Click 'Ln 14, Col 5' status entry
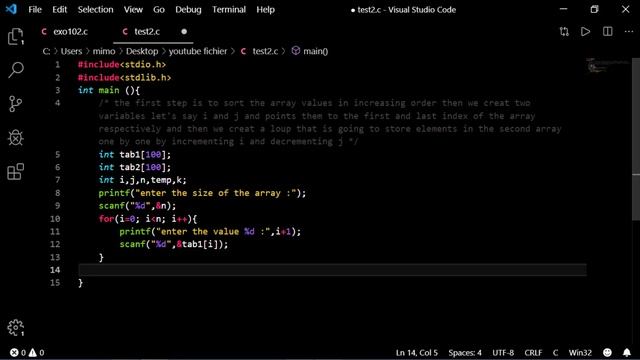Screen dimensions: 640x360 (x=417, y=352)
